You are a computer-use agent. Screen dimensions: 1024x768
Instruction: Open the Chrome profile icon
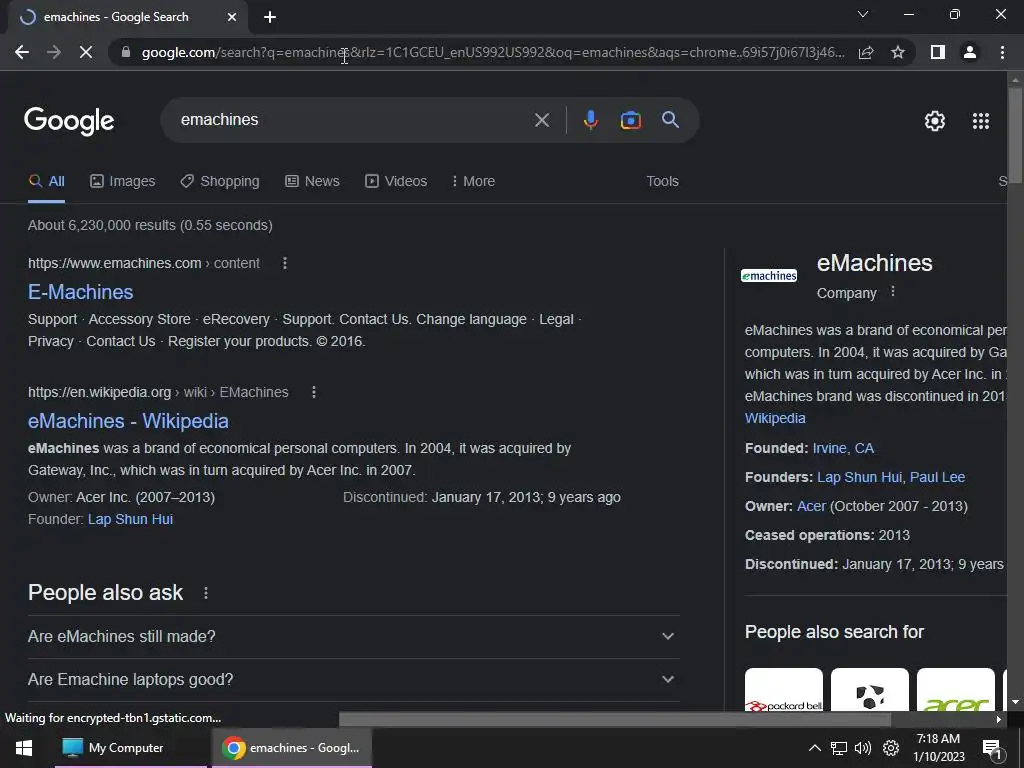click(x=970, y=52)
